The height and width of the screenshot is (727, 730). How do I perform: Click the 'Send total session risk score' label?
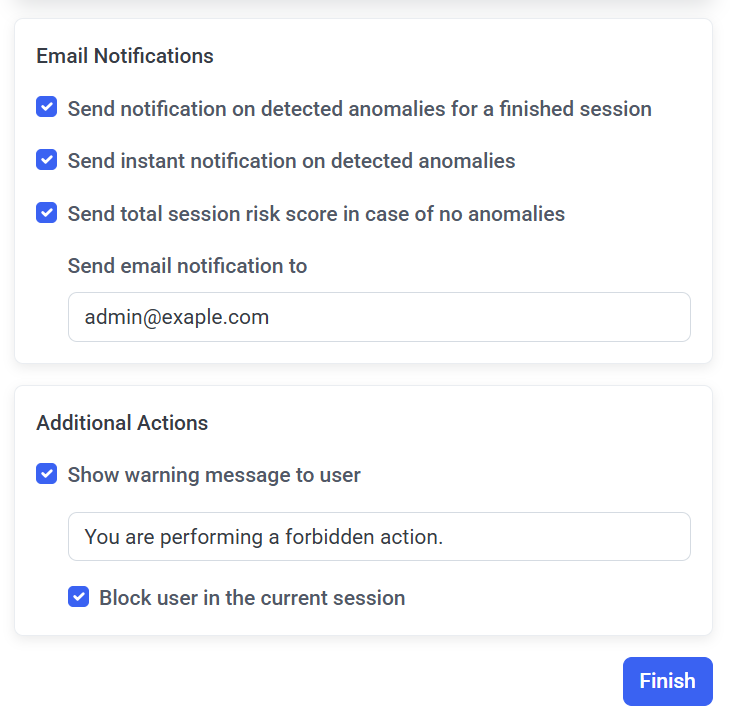click(316, 214)
